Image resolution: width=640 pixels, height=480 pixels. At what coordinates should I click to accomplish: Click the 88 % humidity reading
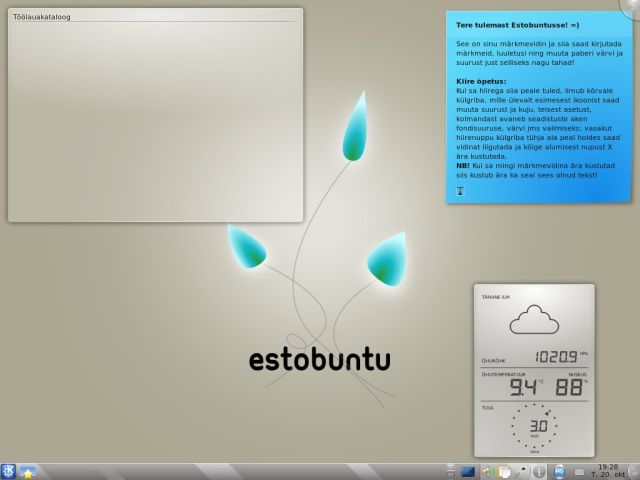point(569,387)
